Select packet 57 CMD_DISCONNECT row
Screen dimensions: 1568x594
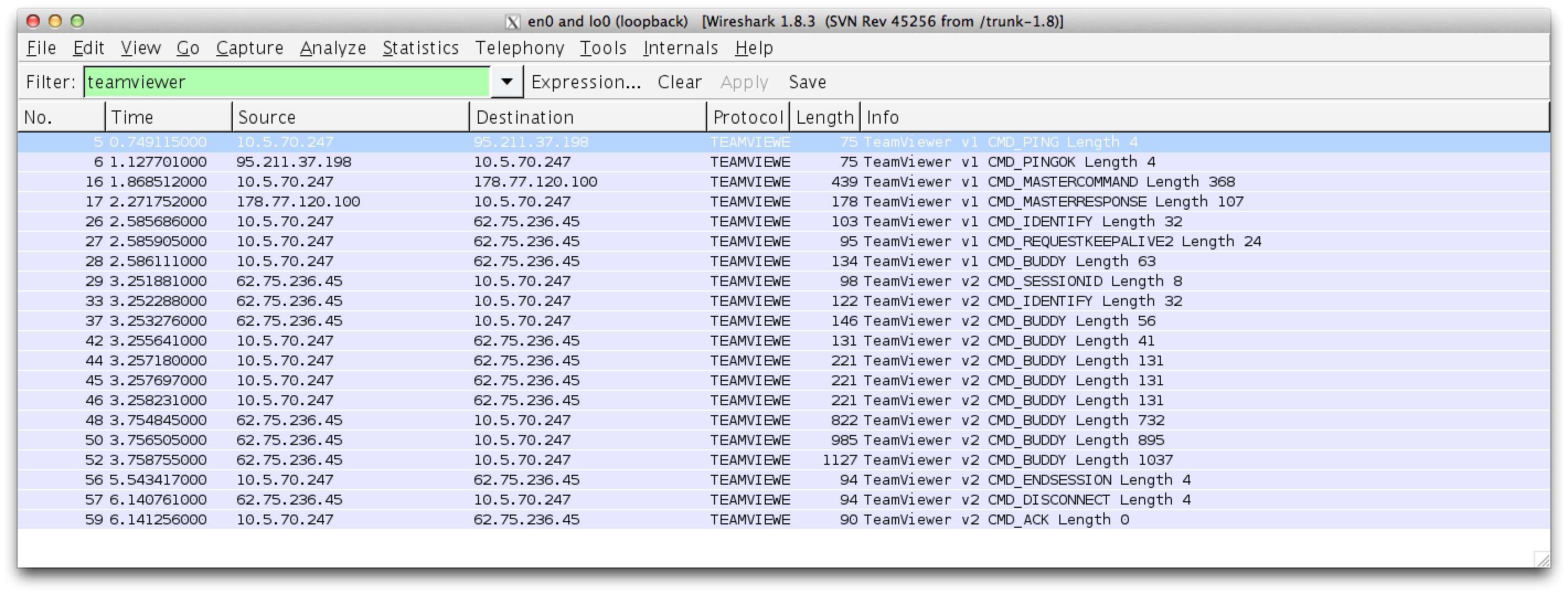click(783, 500)
